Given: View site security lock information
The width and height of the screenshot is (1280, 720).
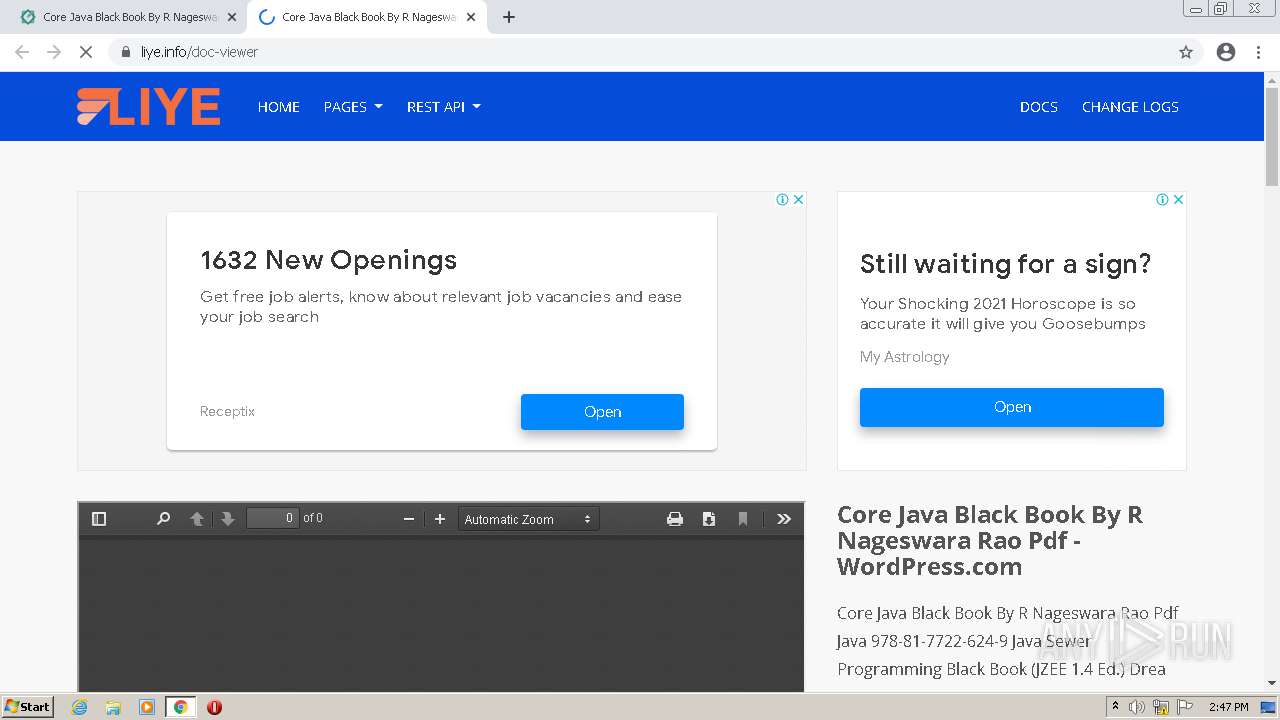Looking at the screenshot, I should click(126, 52).
